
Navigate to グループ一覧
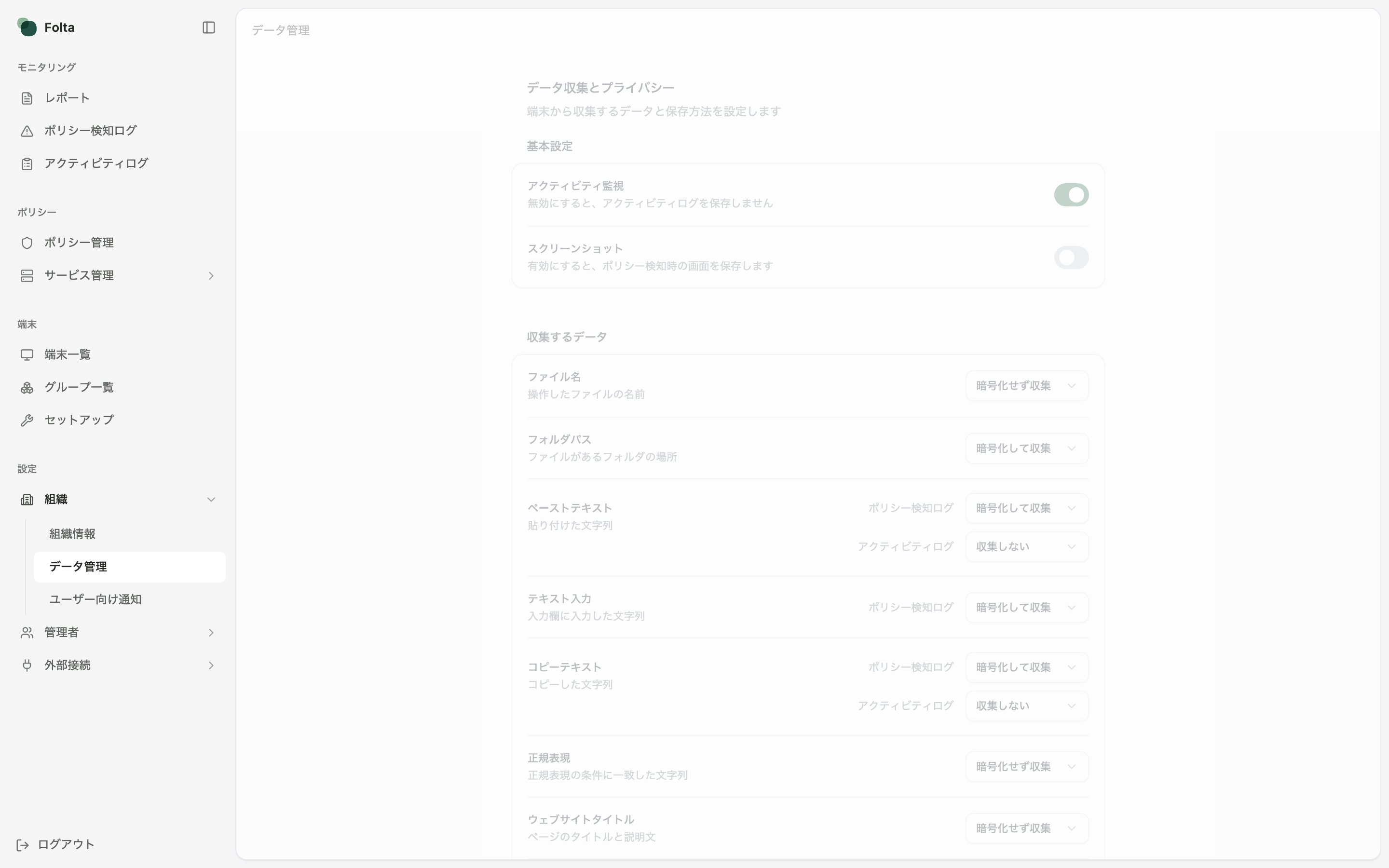(x=118, y=388)
